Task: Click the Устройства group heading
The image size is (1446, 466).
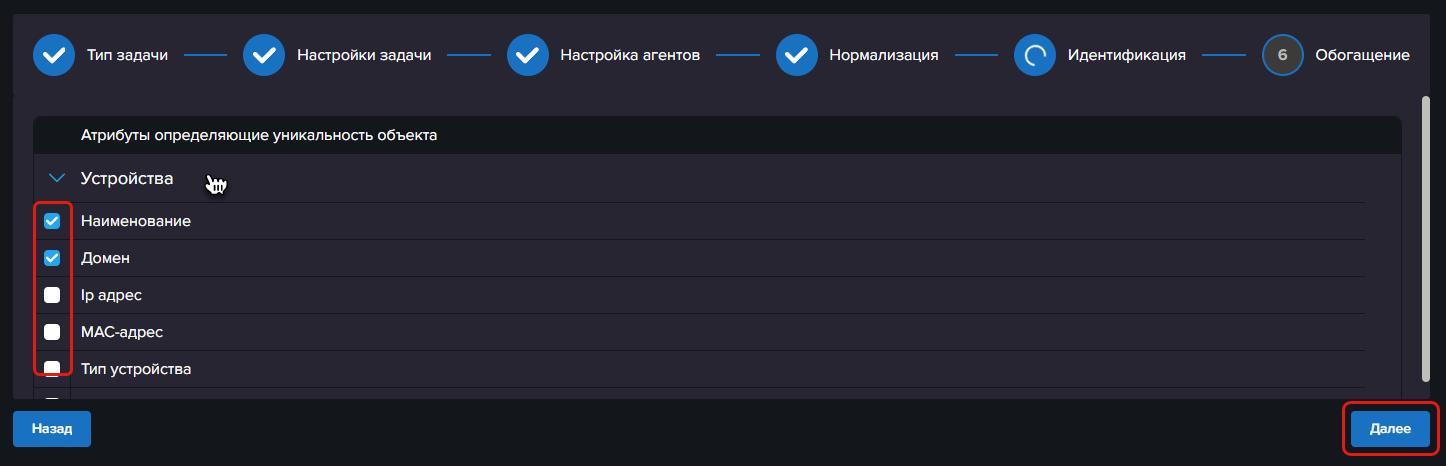Action: point(127,179)
